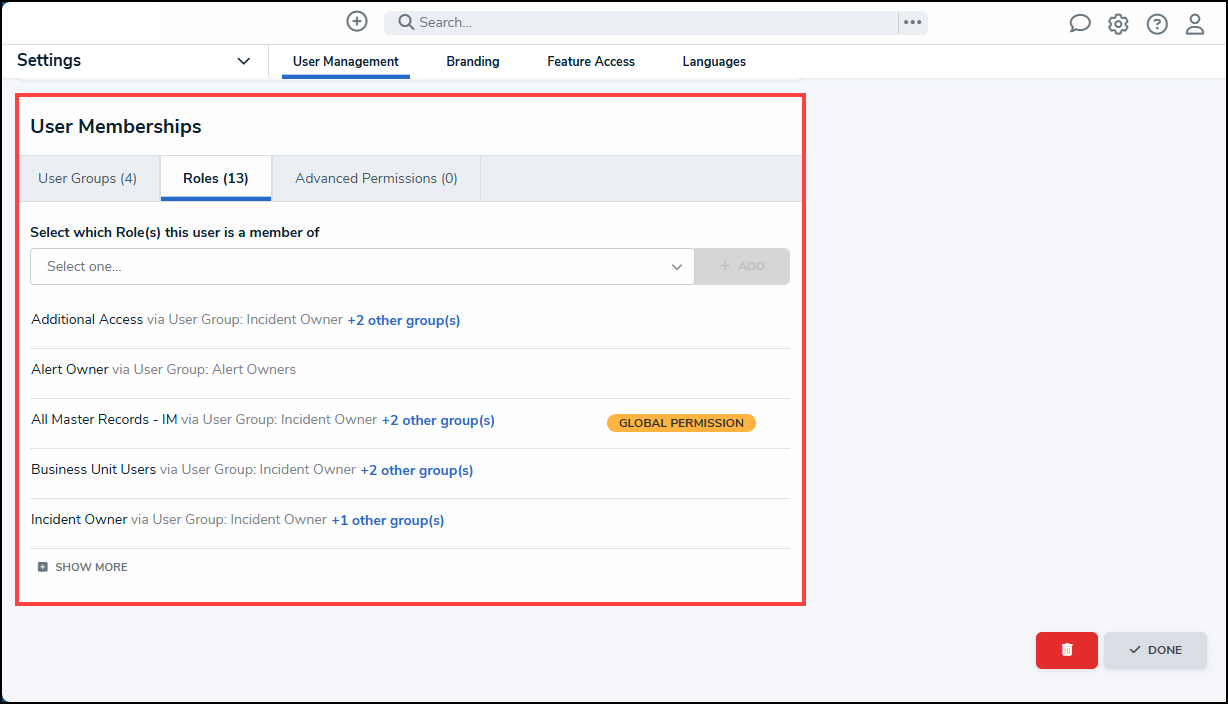Image resolution: width=1228 pixels, height=704 pixels.
Task: Open the Feature Access tab
Action: tap(591, 61)
